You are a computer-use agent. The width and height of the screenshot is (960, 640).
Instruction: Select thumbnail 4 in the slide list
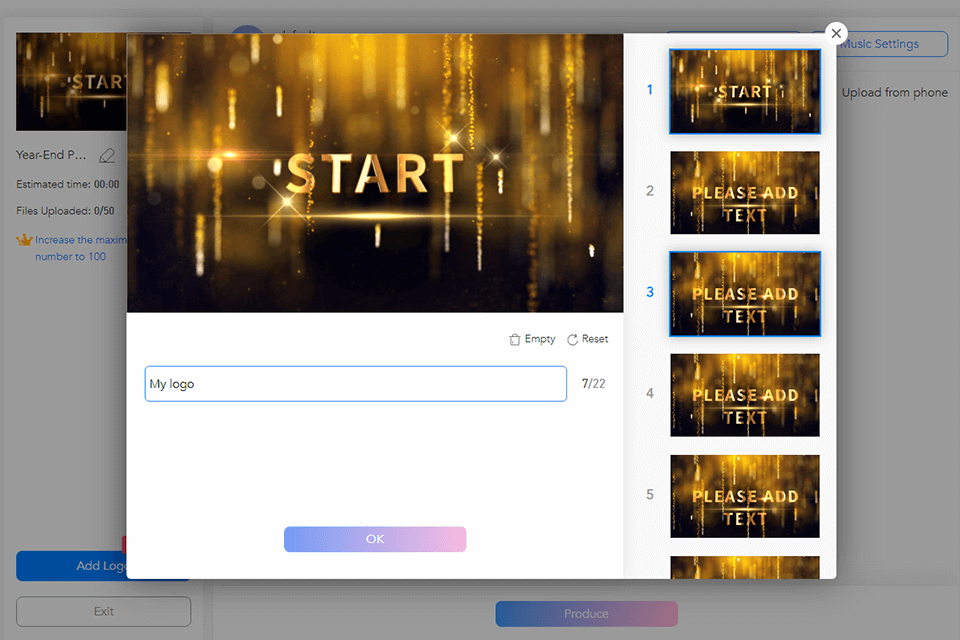coord(744,395)
